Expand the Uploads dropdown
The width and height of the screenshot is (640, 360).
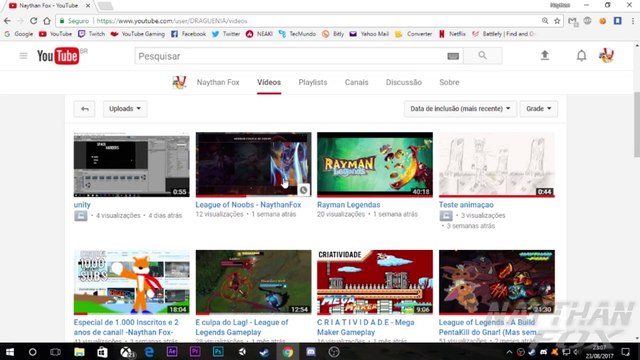tap(125, 109)
